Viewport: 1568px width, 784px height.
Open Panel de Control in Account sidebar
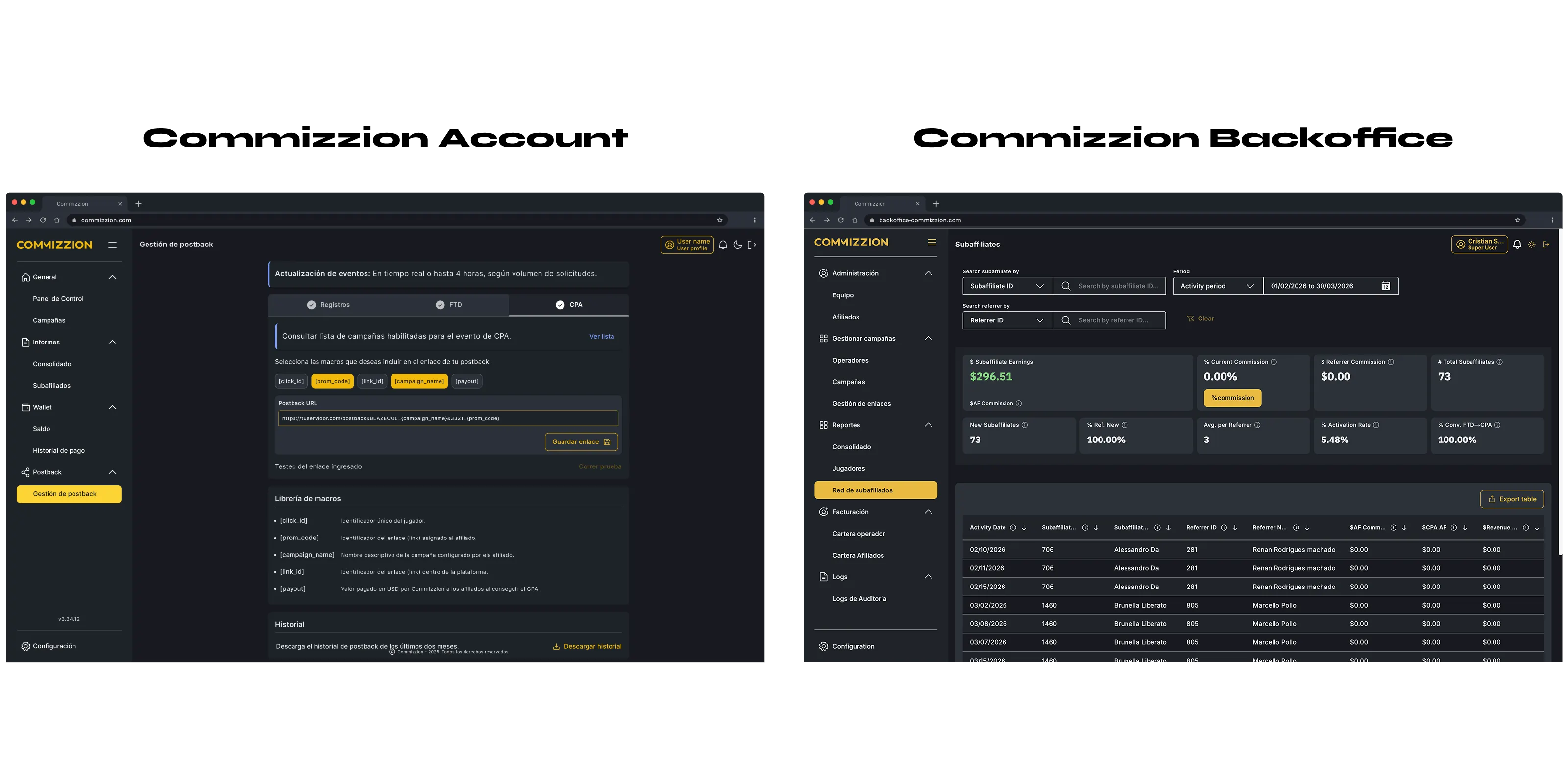pyautogui.click(x=58, y=299)
